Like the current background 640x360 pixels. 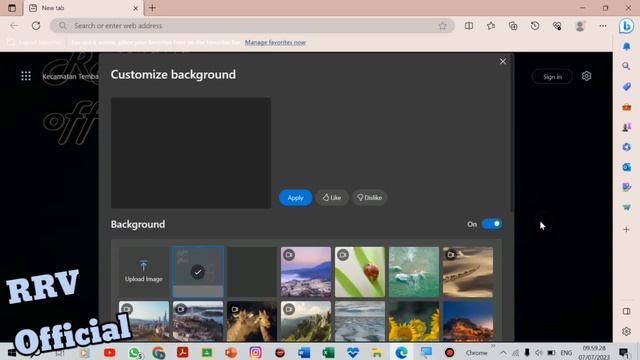click(x=332, y=198)
